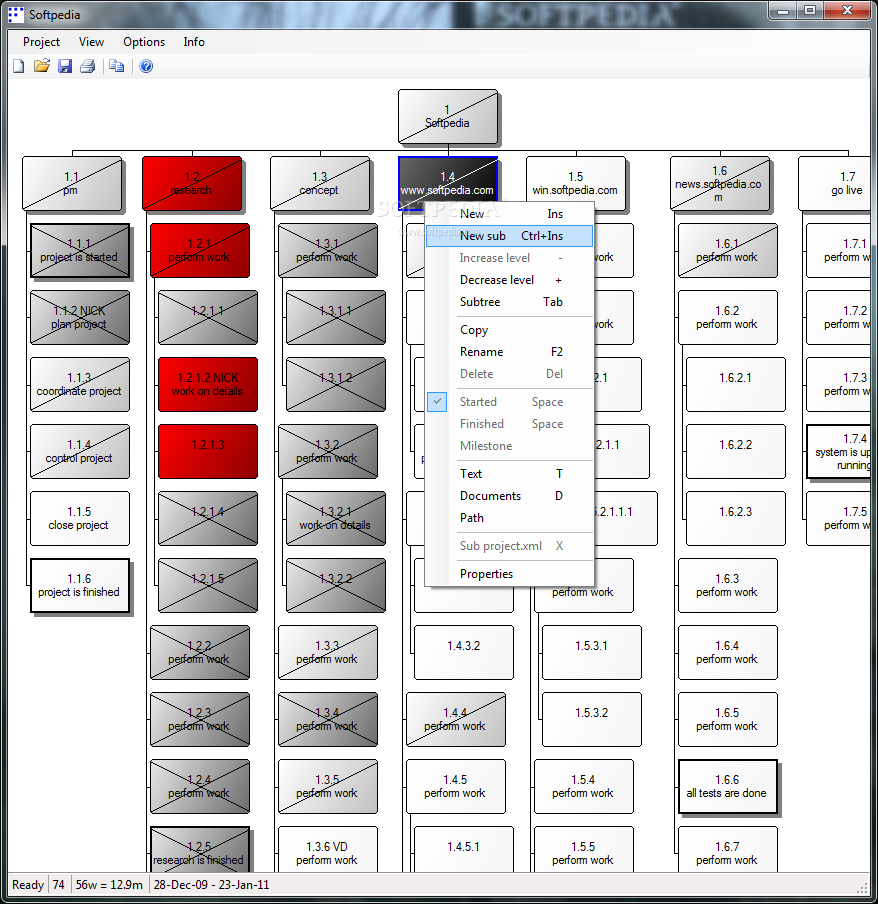Choose Documents in the context menu
Screen dimensions: 878x904
click(x=510, y=496)
